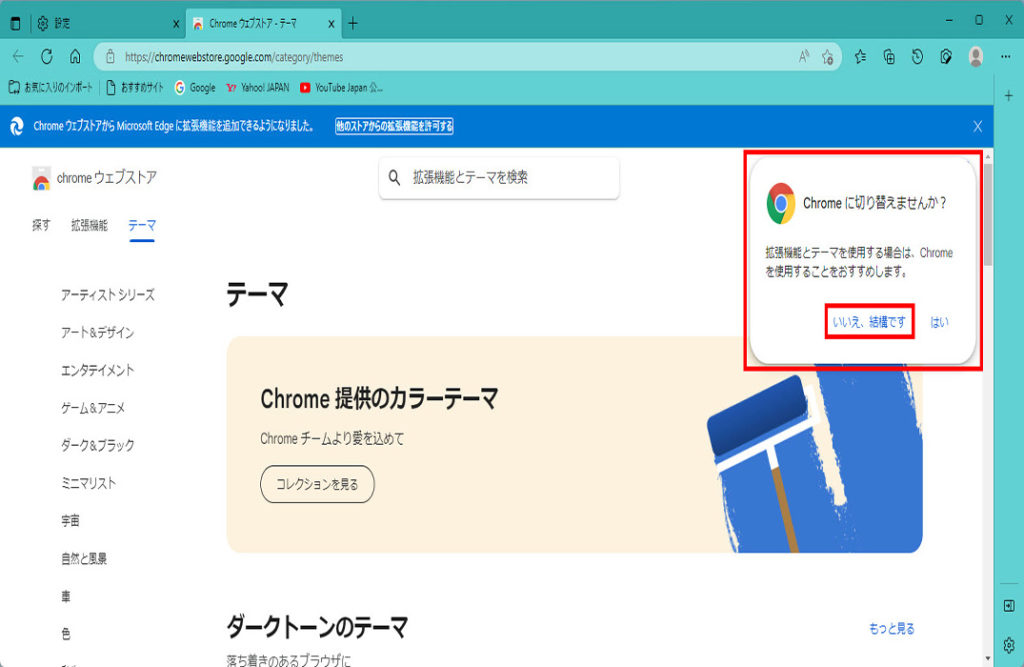The image size is (1024, 667).
Task: Go to the browser home page icon
Action: point(75,57)
